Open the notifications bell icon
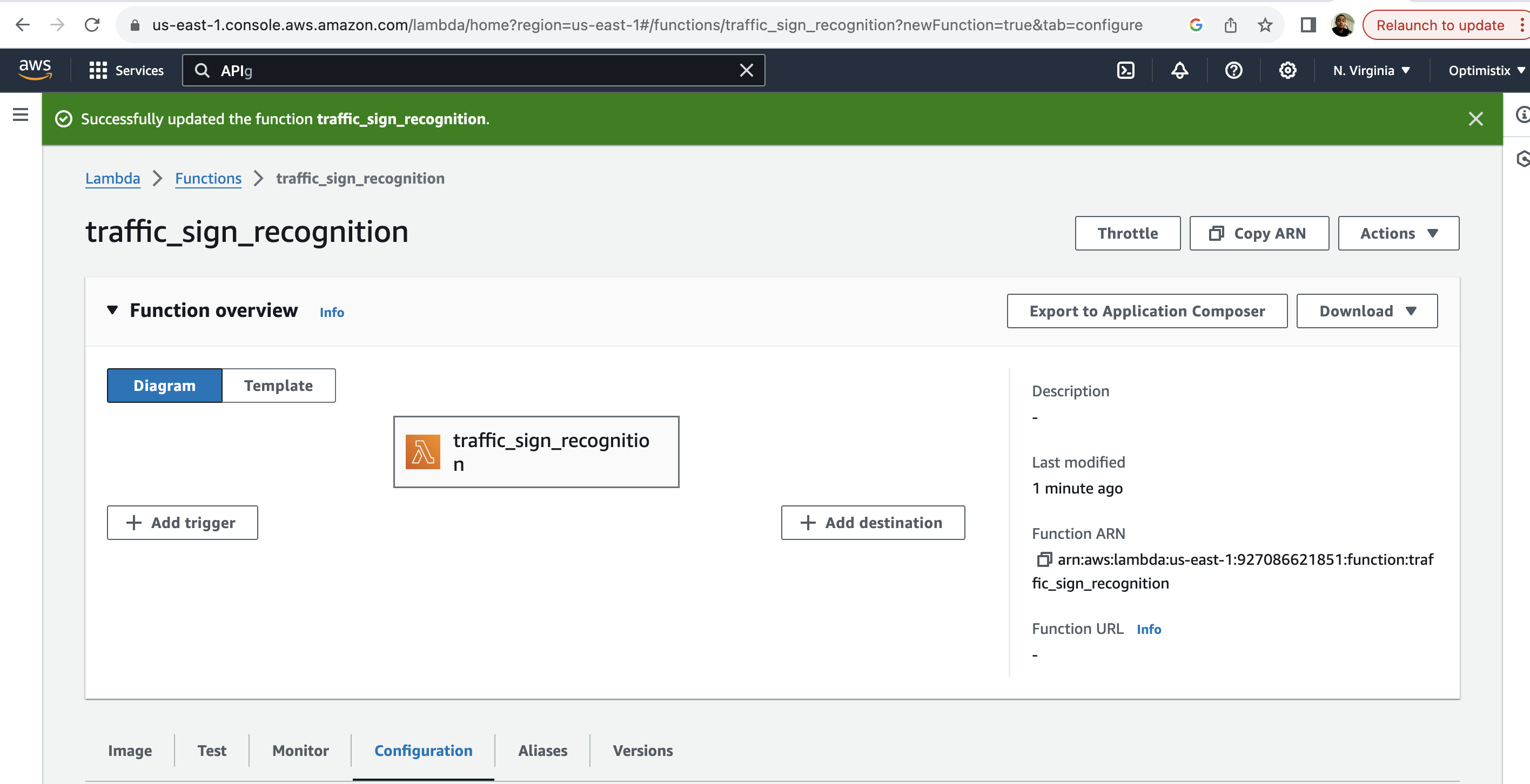Image resolution: width=1530 pixels, height=784 pixels. pyautogui.click(x=1179, y=71)
